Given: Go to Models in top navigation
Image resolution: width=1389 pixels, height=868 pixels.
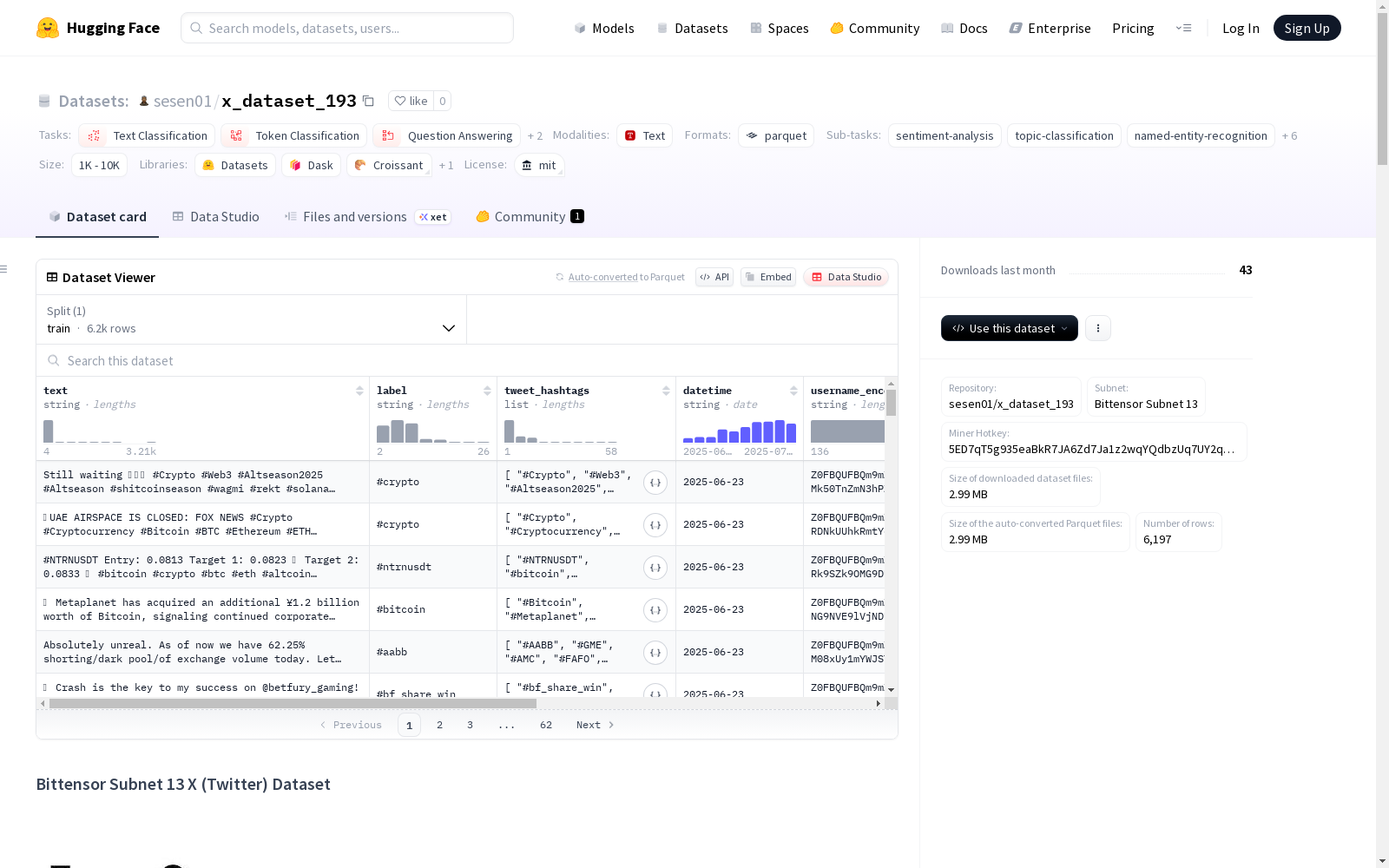Looking at the screenshot, I should point(604,28).
